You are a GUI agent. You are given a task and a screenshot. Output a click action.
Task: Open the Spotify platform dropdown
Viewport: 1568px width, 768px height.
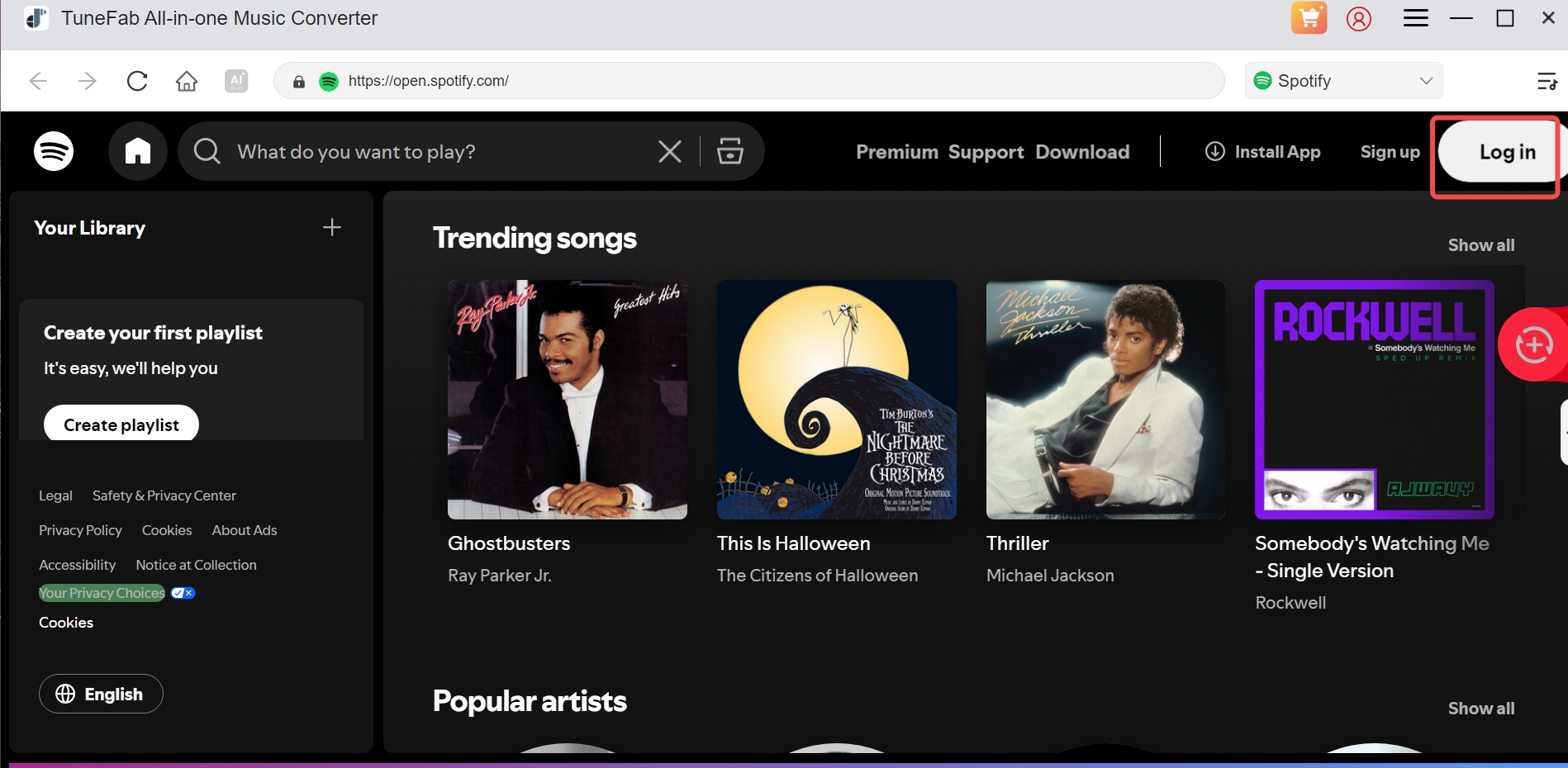1342,80
